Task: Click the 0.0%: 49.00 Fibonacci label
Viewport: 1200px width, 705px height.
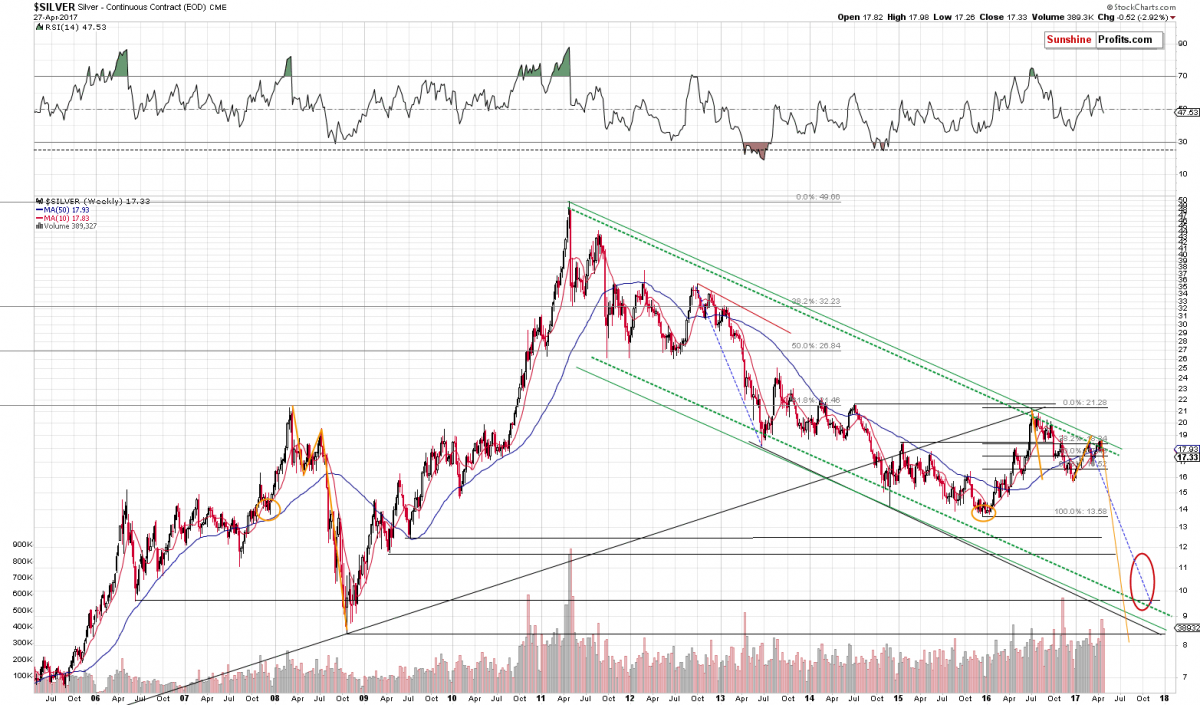Action: (x=817, y=198)
